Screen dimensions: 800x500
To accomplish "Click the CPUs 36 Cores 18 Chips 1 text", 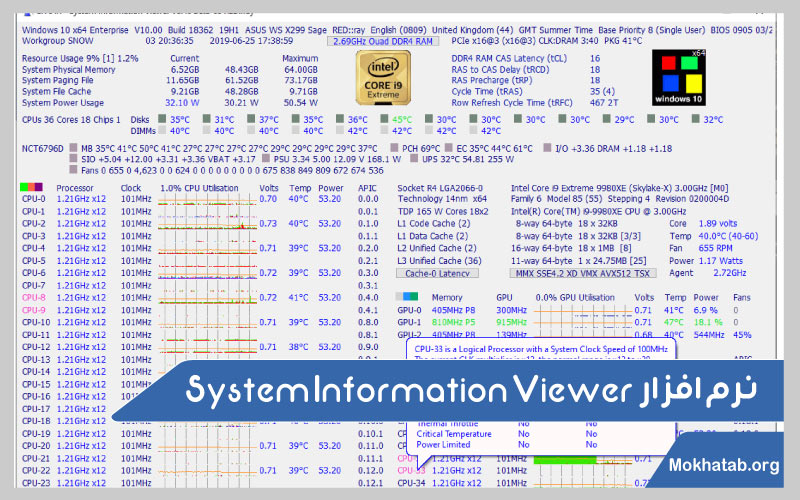I will tap(71, 120).
